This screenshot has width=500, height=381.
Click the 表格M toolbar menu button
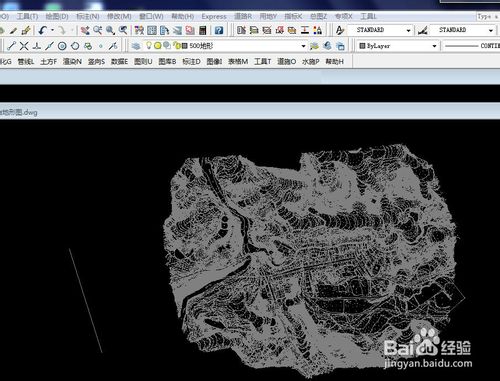(x=238, y=62)
